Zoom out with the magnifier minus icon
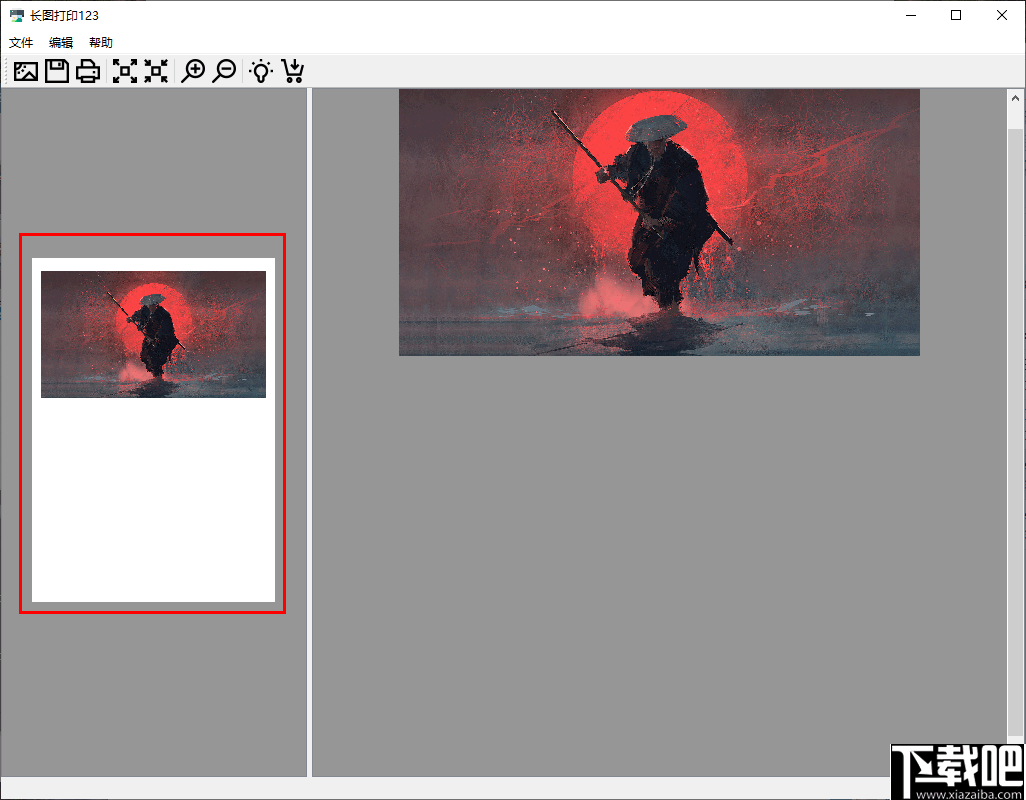This screenshot has width=1026, height=800. pos(224,71)
